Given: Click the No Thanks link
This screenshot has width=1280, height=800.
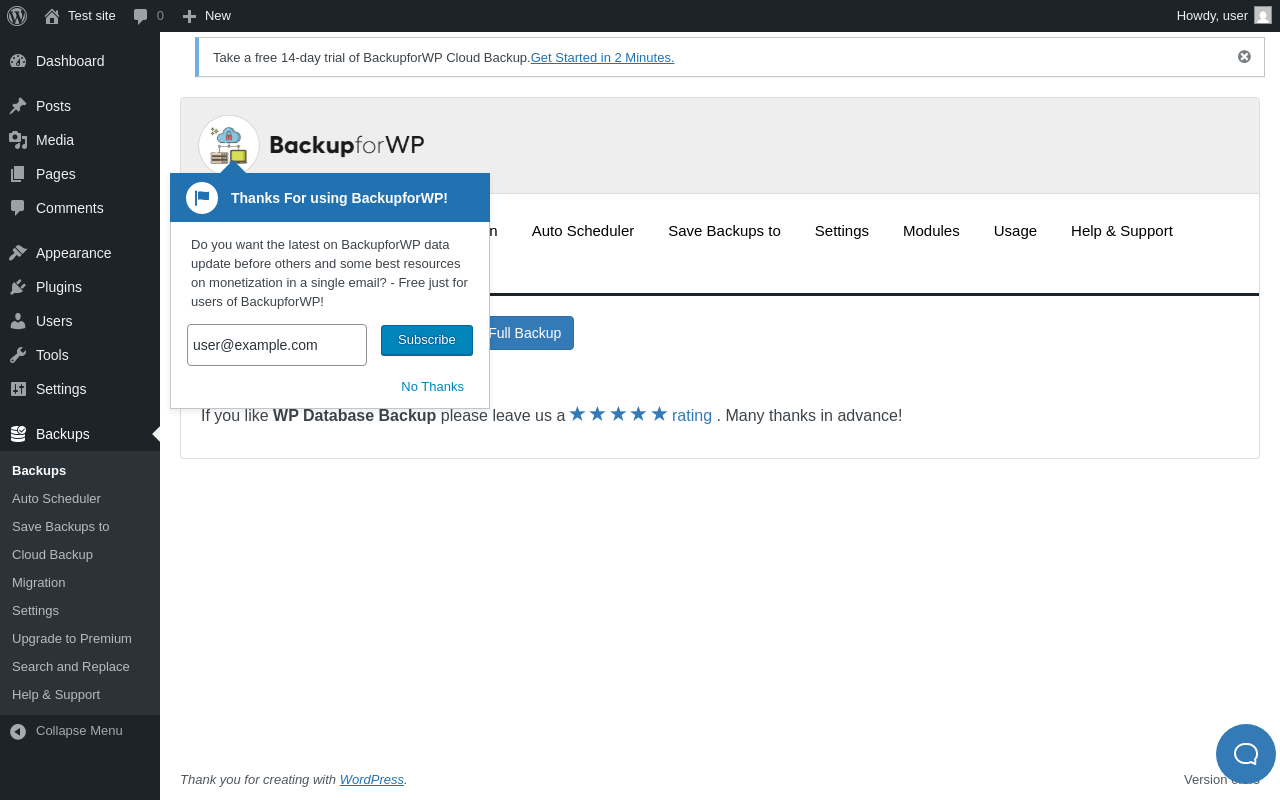Looking at the screenshot, I should (x=433, y=387).
